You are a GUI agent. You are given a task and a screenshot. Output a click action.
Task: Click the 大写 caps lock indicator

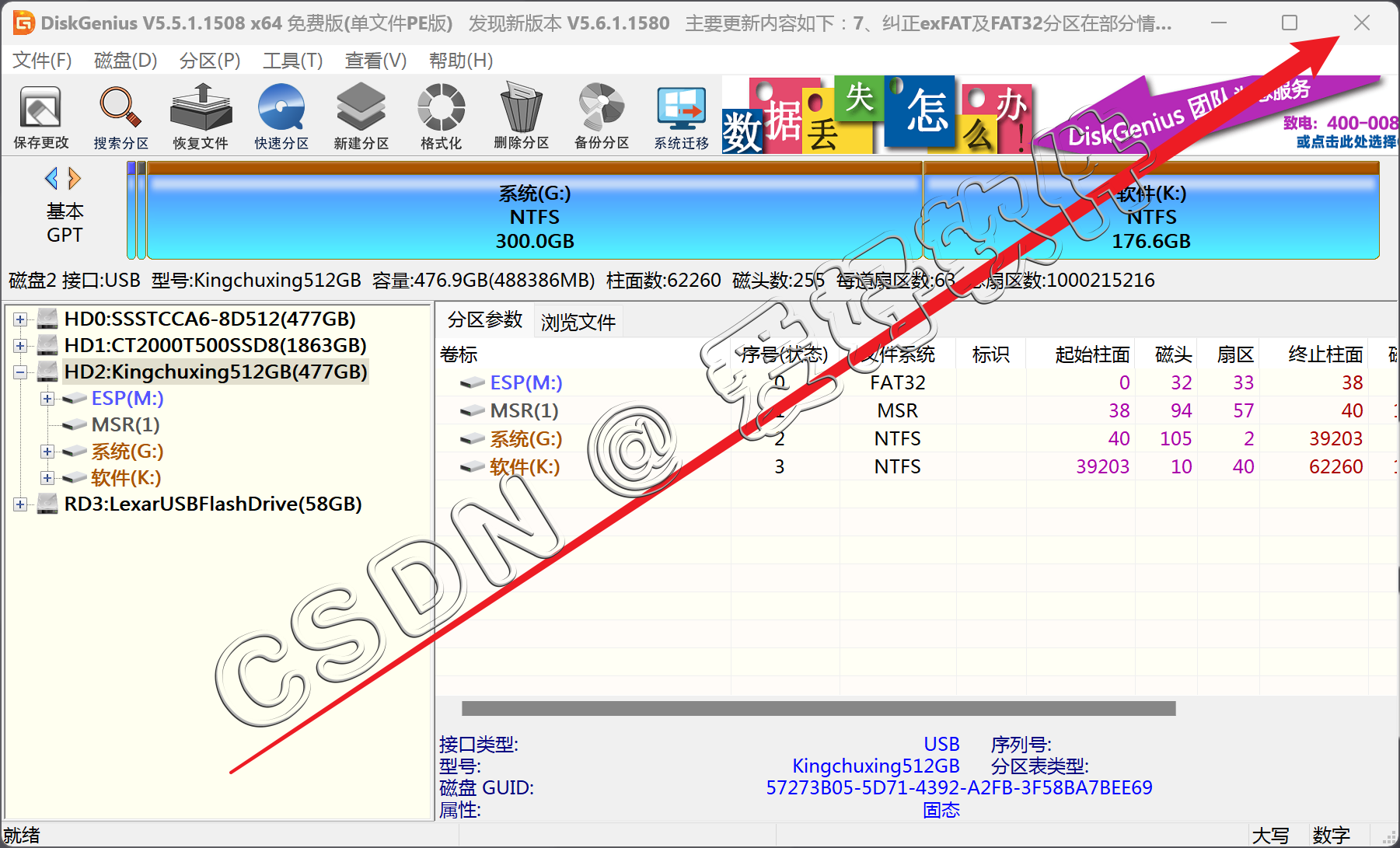tap(1271, 836)
